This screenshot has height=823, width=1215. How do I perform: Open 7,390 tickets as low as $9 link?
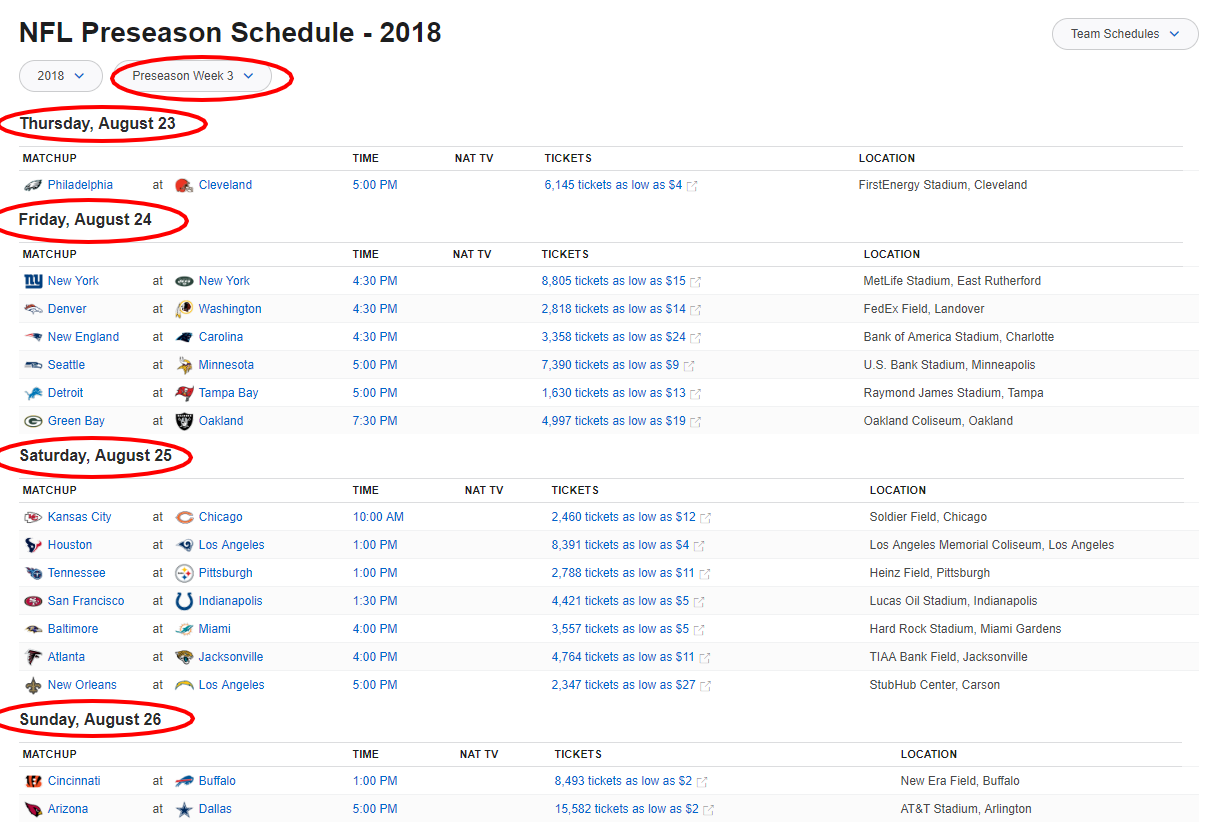(610, 365)
